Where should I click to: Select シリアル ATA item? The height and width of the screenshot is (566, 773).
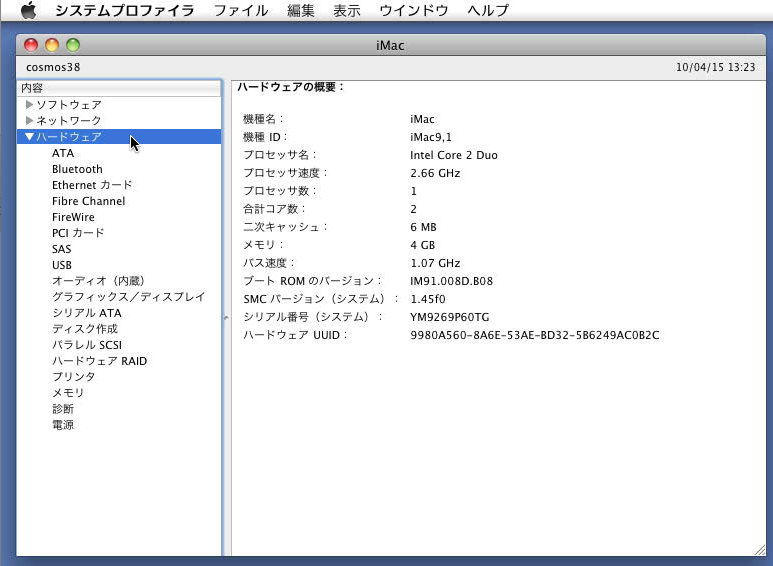tap(86, 313)
